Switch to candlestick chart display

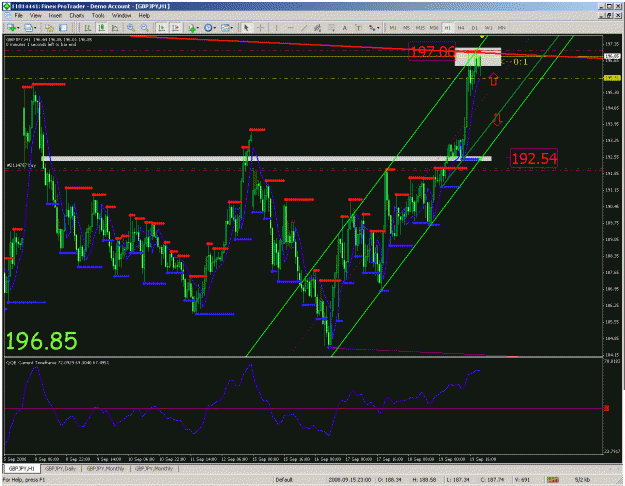coord(101,28)
